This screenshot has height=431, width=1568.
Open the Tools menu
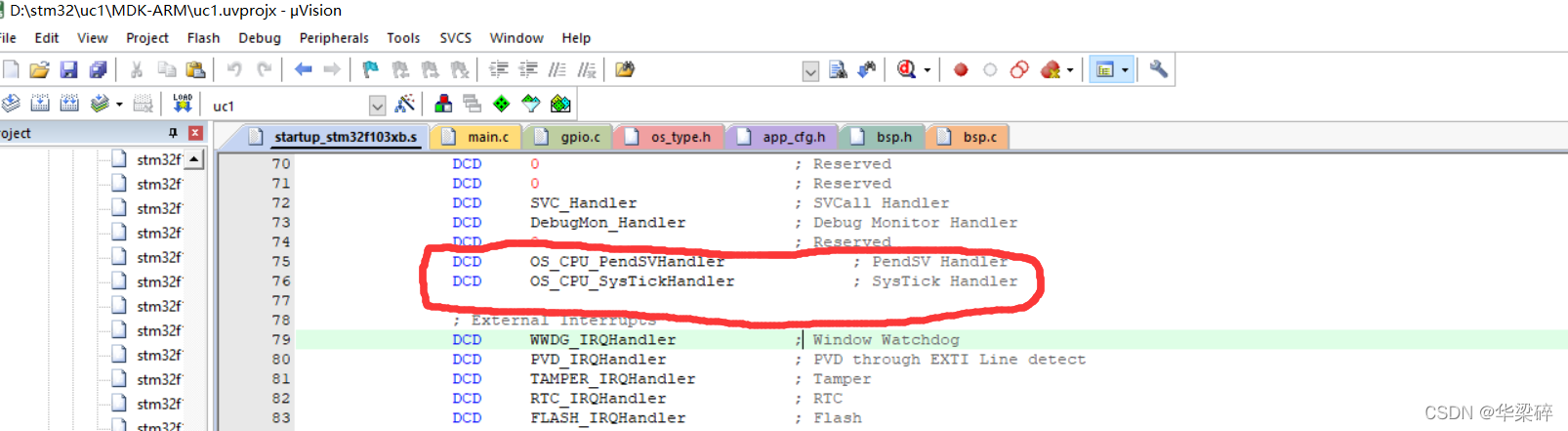(x=403, y=38)
